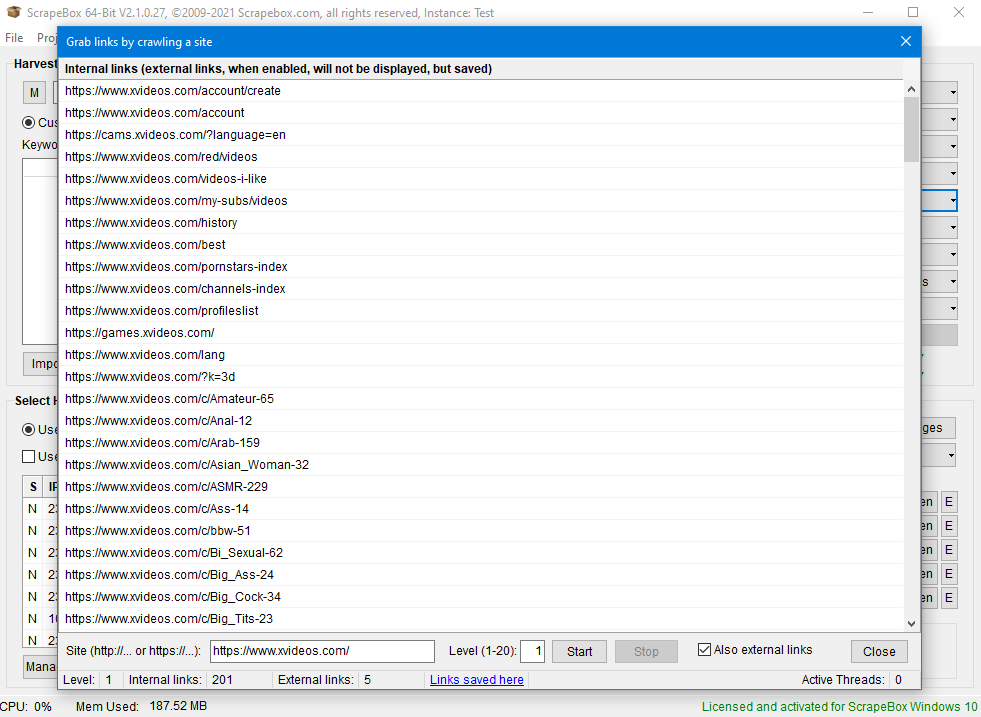Select the xvideos.com/lang link row
This screenshot has width=981, height=717.
[480, 354]
